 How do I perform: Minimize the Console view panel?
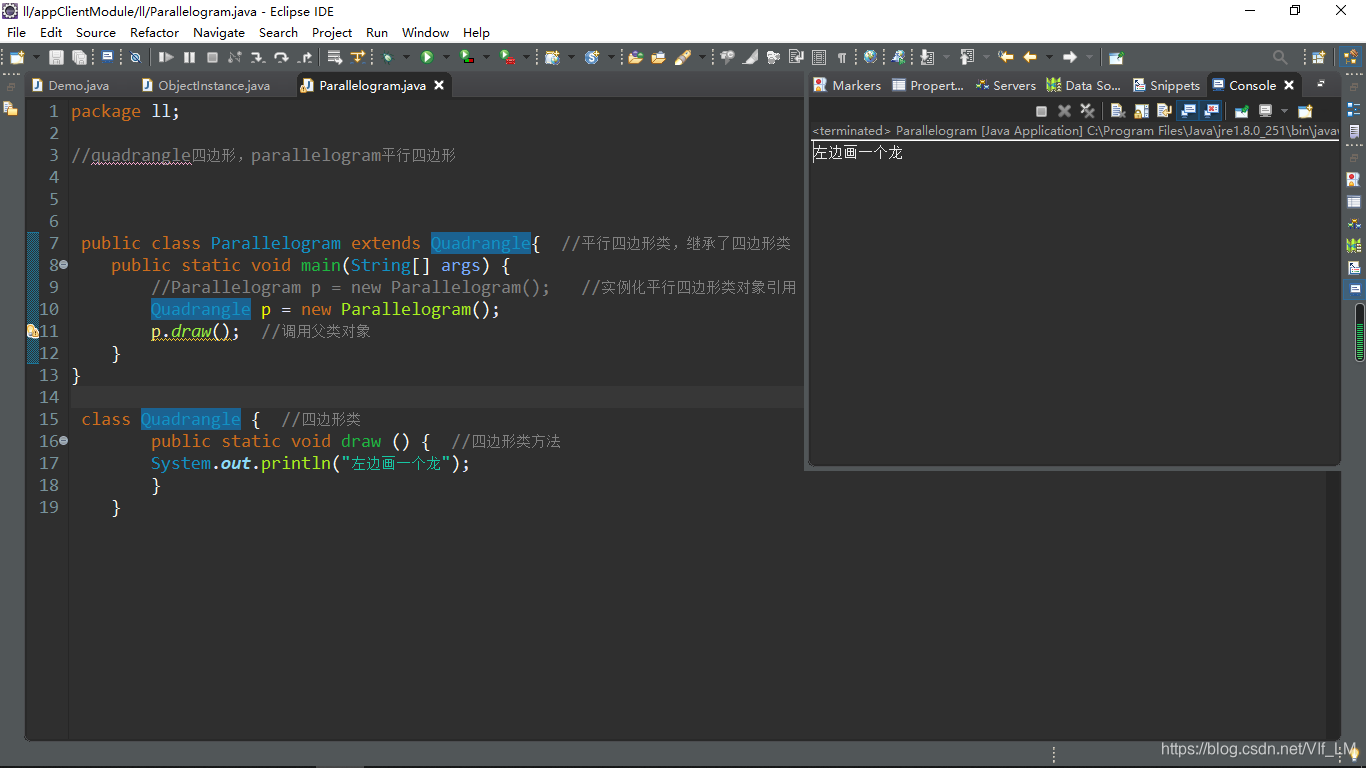tap(1320, 84)
